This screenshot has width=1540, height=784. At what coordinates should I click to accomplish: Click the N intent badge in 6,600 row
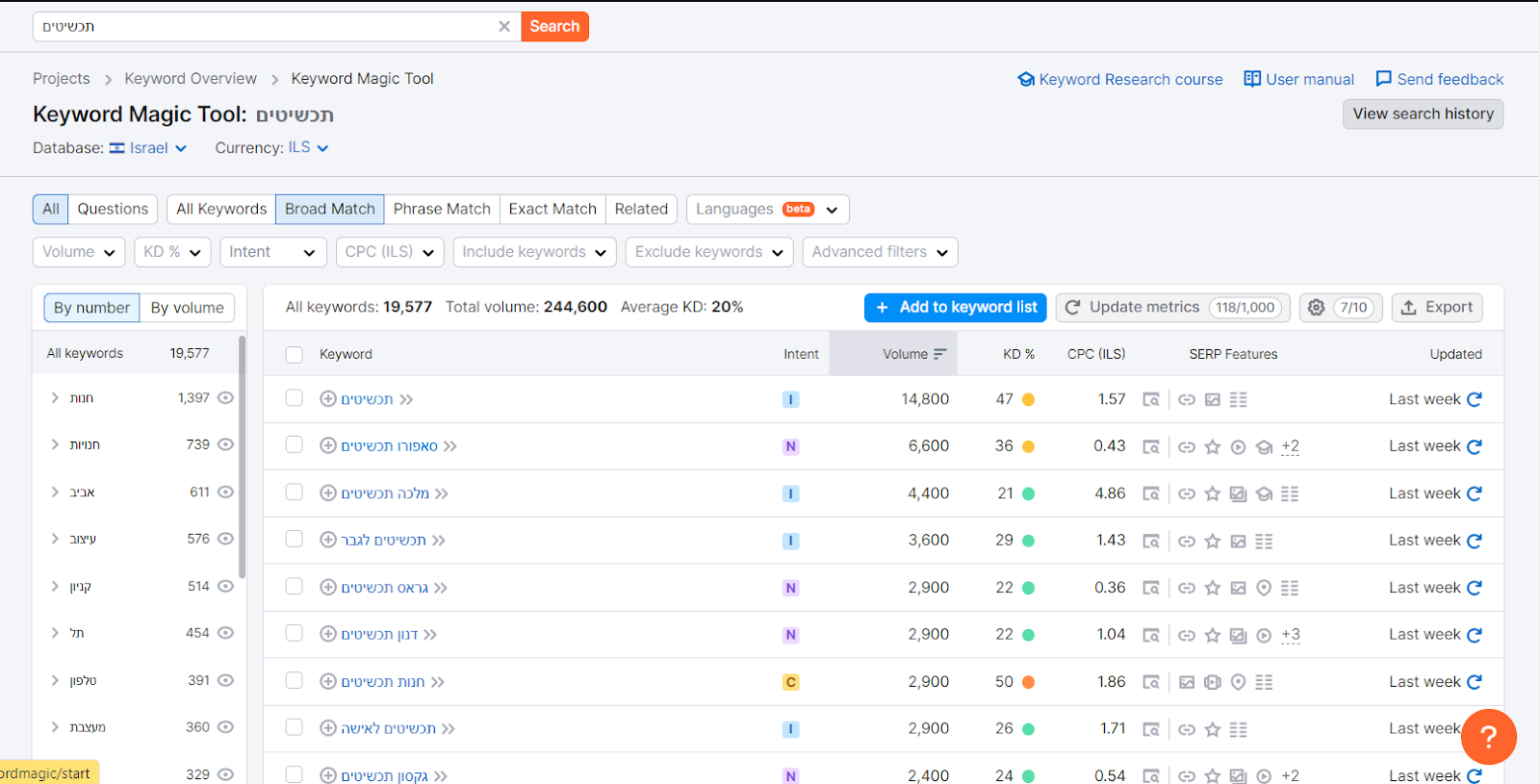[x=791, y=446]
